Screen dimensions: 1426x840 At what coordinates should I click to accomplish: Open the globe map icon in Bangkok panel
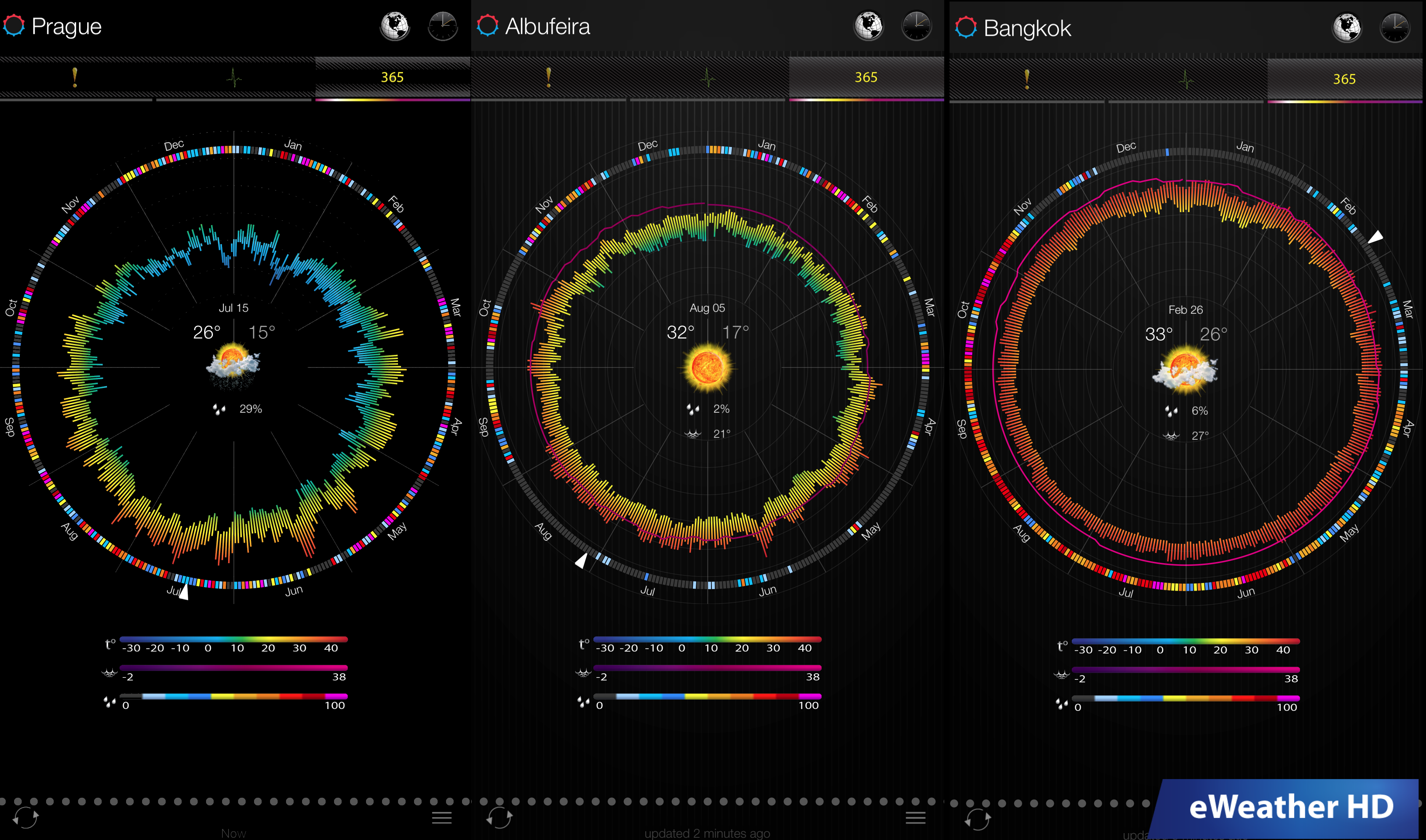click(1347, 28)
